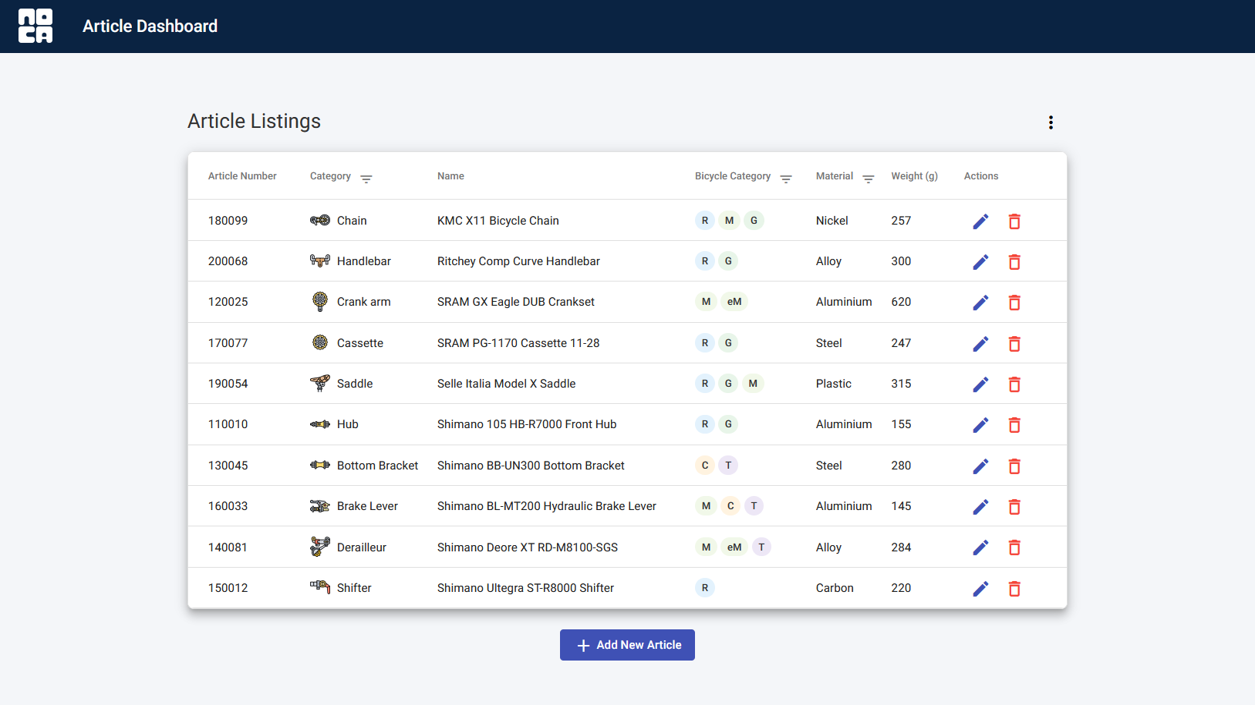Click the Brake Lever category label
This screenshot has height=705, width=1255.
tap(367, 506)
